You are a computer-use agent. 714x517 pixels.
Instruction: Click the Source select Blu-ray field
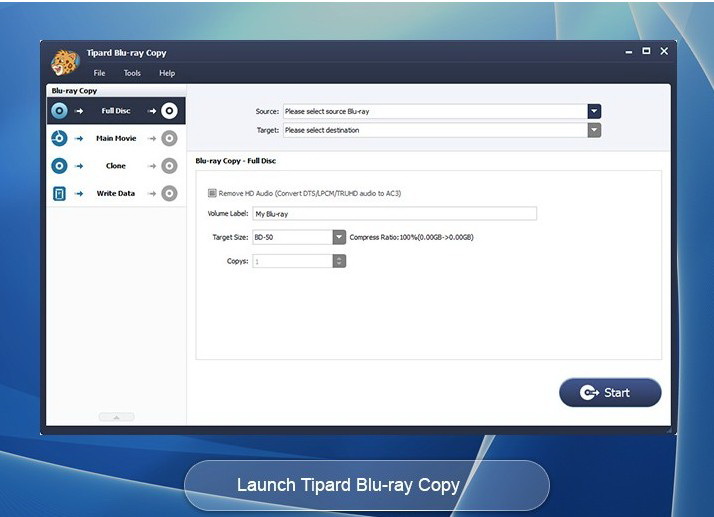435,111
